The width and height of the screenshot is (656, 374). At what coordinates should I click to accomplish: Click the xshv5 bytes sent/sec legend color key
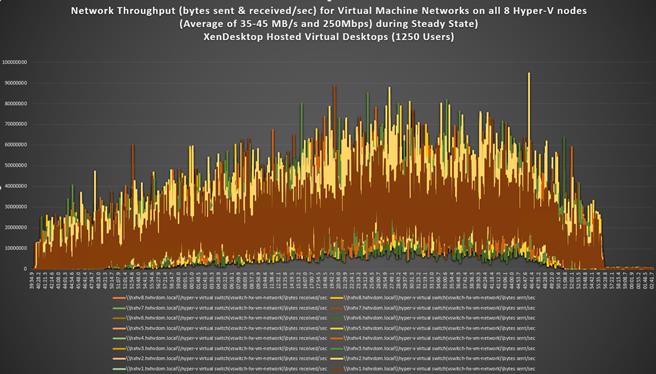(336, 328)
